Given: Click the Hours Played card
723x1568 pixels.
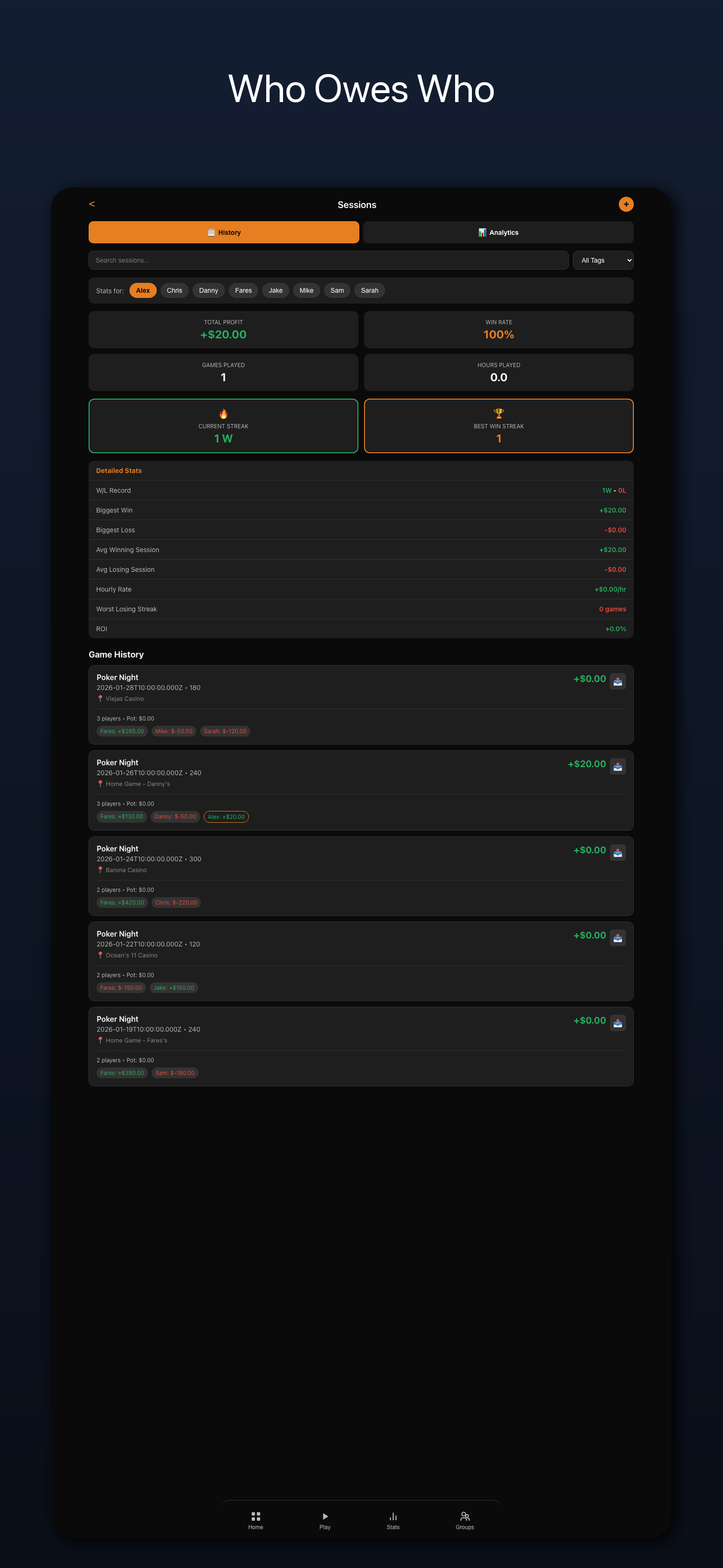Looking at the screenshot, I should click(498, 372).
